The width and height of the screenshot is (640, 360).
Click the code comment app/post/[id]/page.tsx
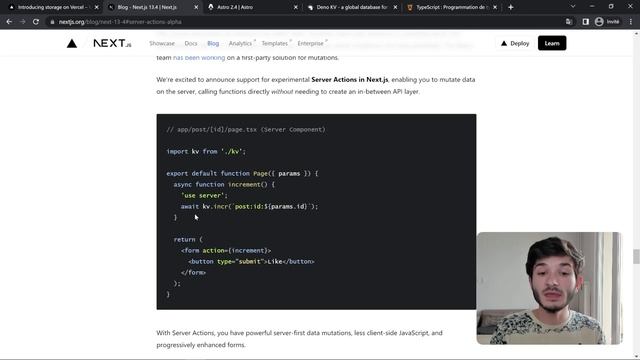pyautogui.click(x=246, y=129)
